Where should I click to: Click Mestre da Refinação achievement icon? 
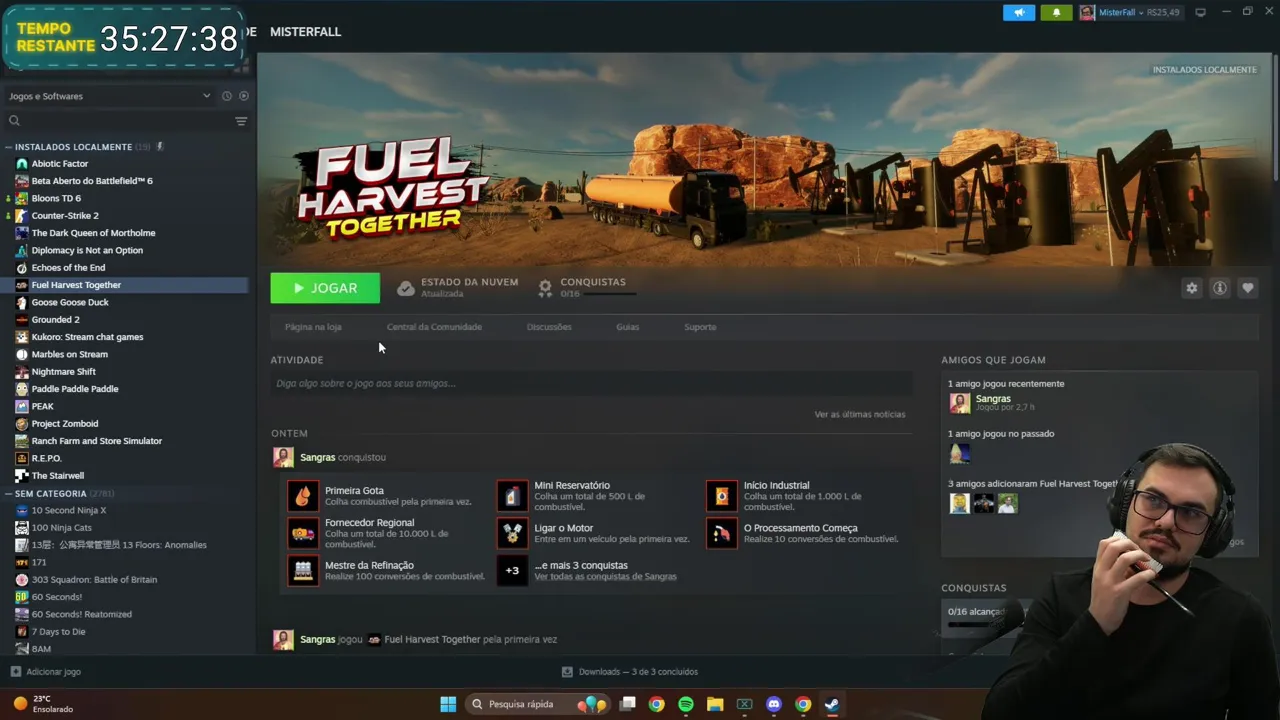pos(303,570)
